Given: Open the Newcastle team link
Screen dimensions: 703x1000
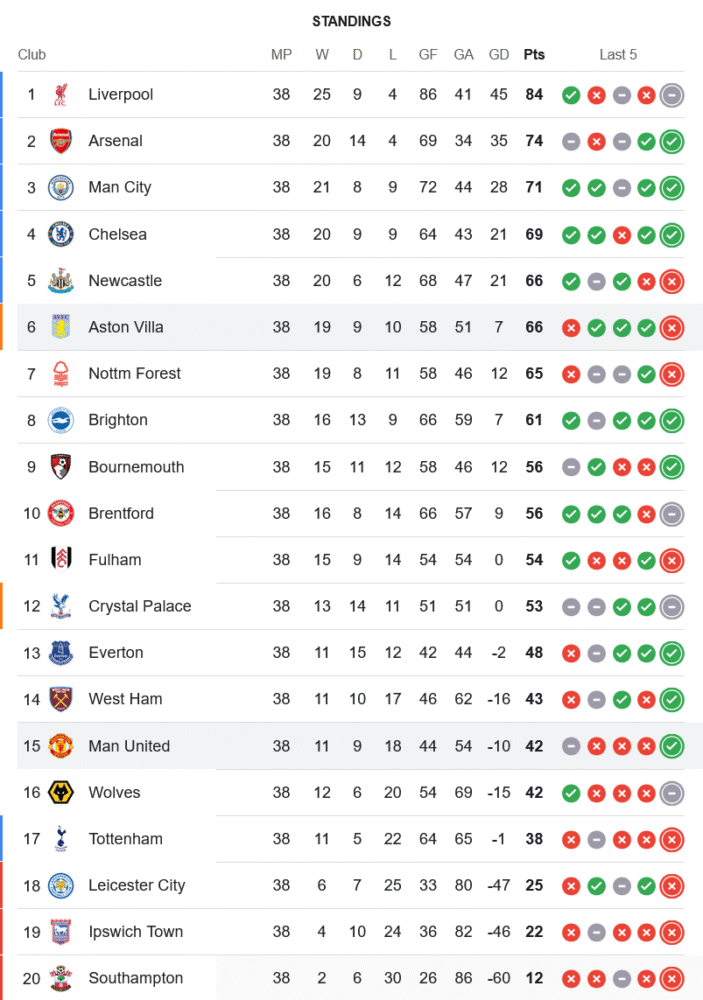Looking at the screenshot, I should tap(125, 281).
